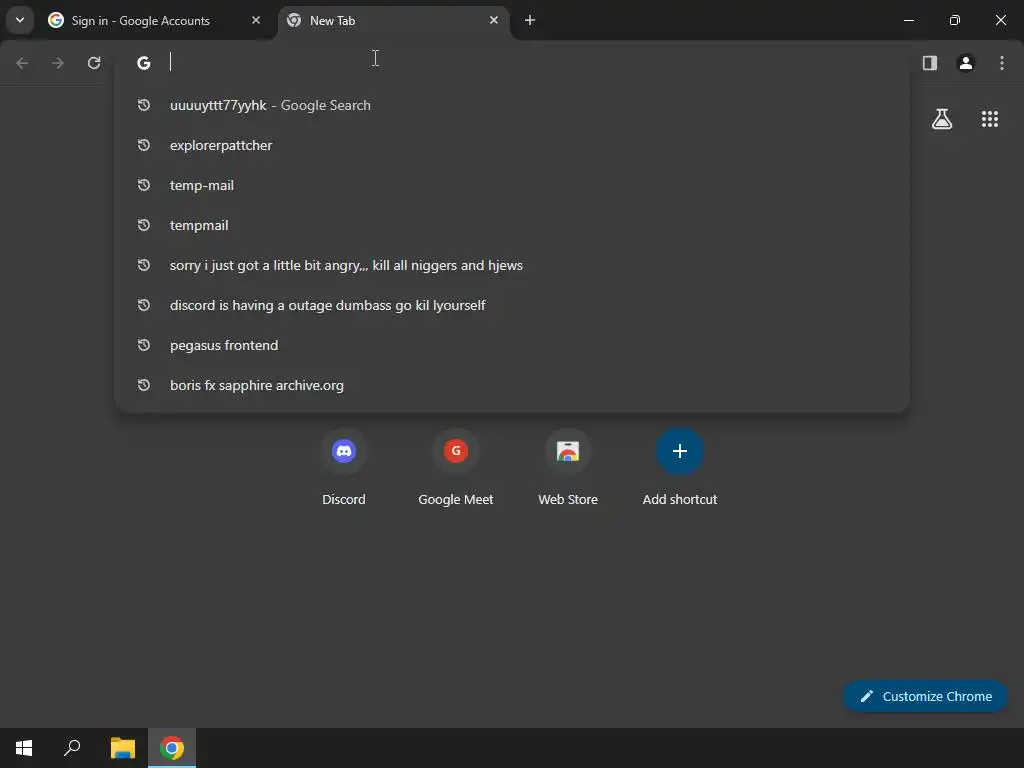Restore down the Chrome window
This screenshot has width=1024, height=768.
coord(955,20)
